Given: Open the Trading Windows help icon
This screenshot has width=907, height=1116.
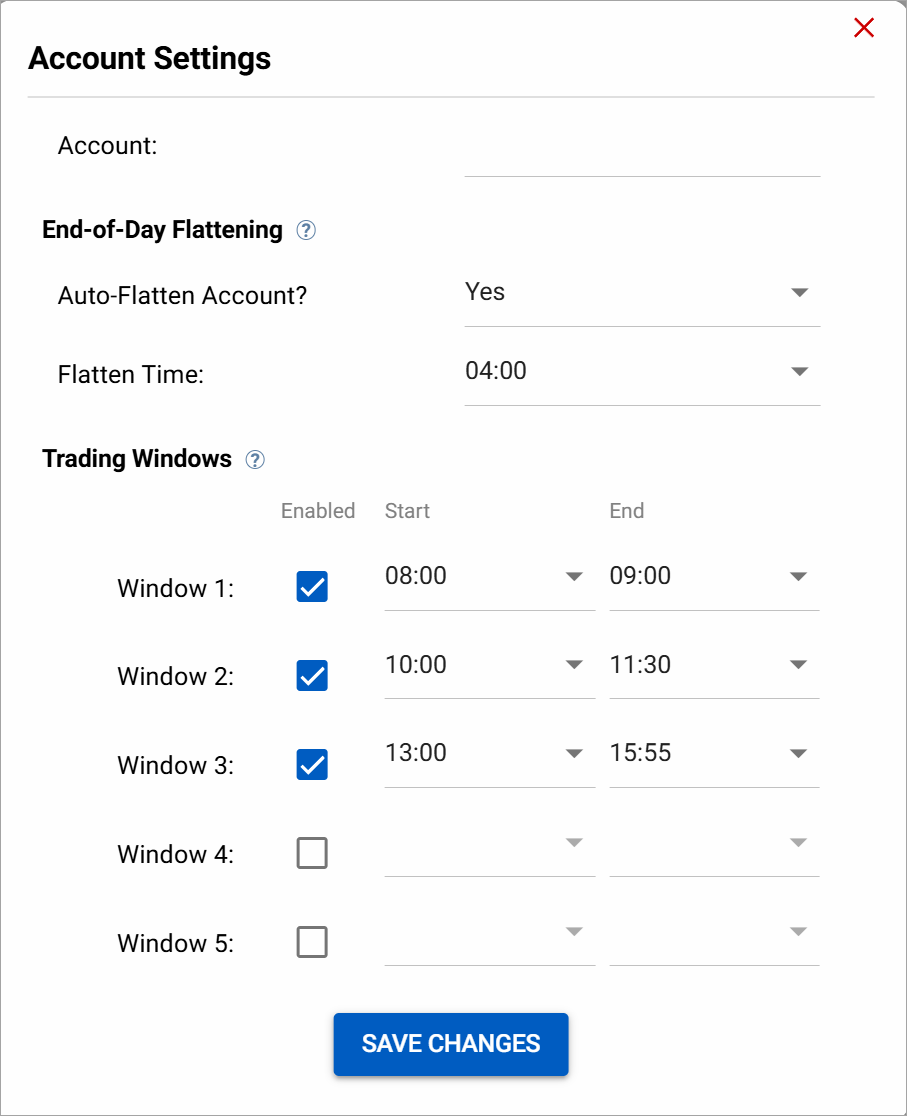Looking at the screenshot, I should click(x=255, y=459).
